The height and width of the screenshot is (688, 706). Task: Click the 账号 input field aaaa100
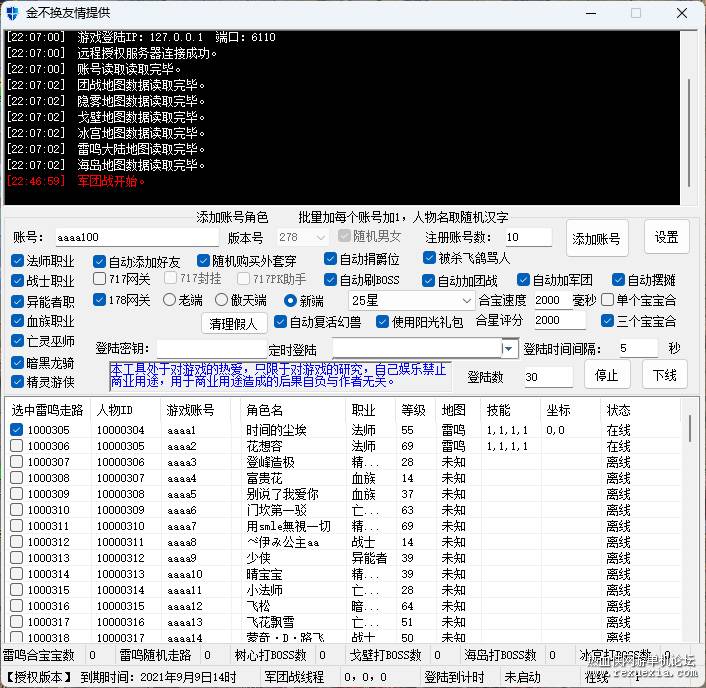137,237
